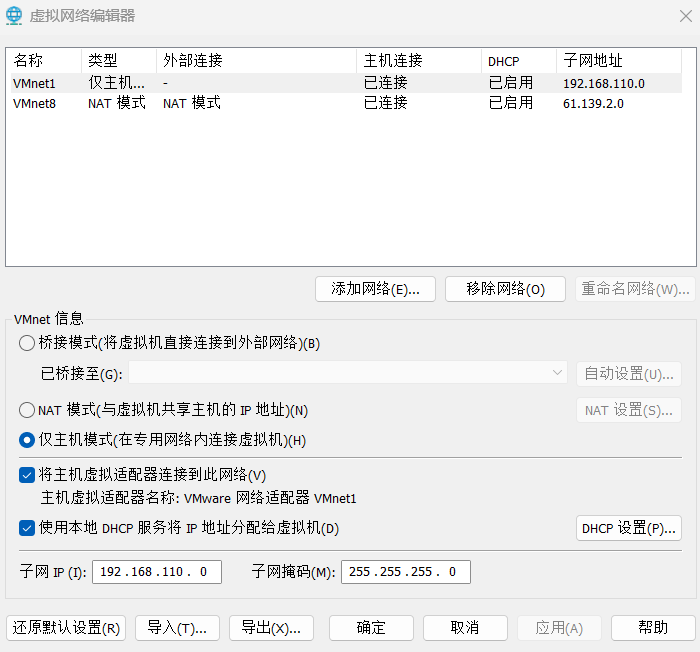Close the 虚拟网络编辑器 window
This screenshot has width=700, height=652.
pyautogui.click(x=686, y=16)
